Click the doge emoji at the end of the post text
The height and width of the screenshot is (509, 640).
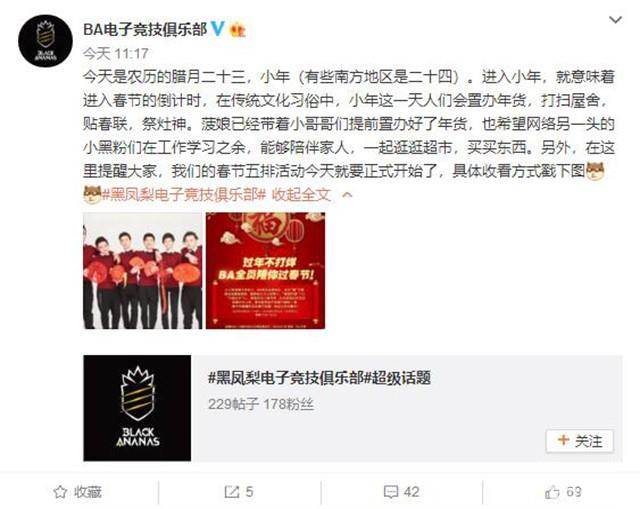pyautogui.click(x=595, y=171)
